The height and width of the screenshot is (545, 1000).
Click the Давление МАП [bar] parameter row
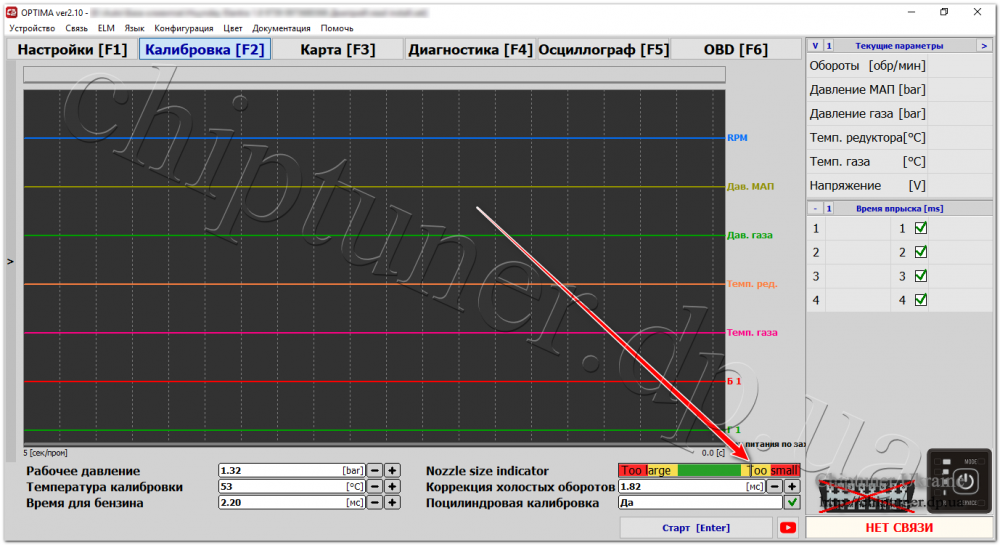click(x=899, y=90)
